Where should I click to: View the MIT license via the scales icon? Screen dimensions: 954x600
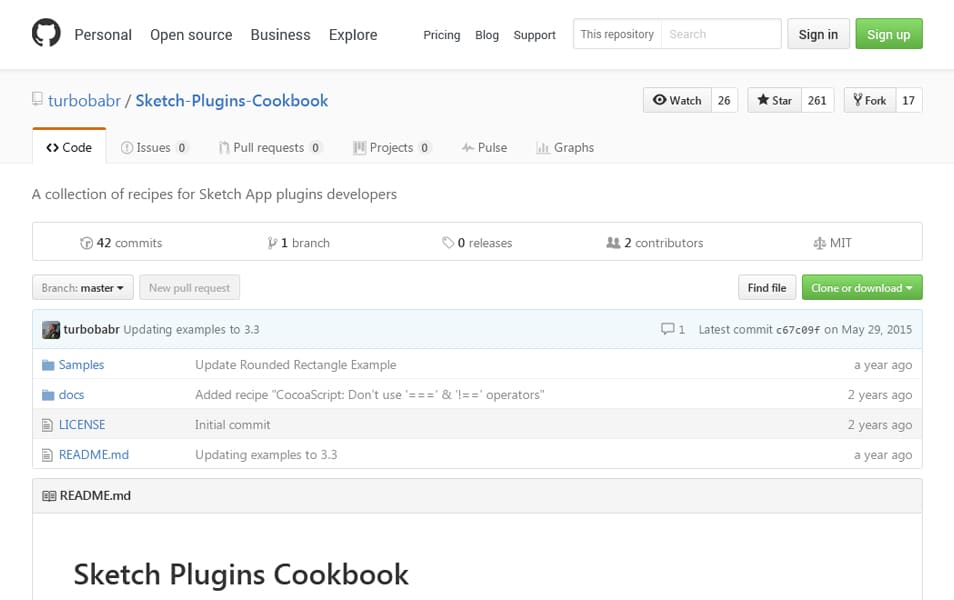coord(819,242)
